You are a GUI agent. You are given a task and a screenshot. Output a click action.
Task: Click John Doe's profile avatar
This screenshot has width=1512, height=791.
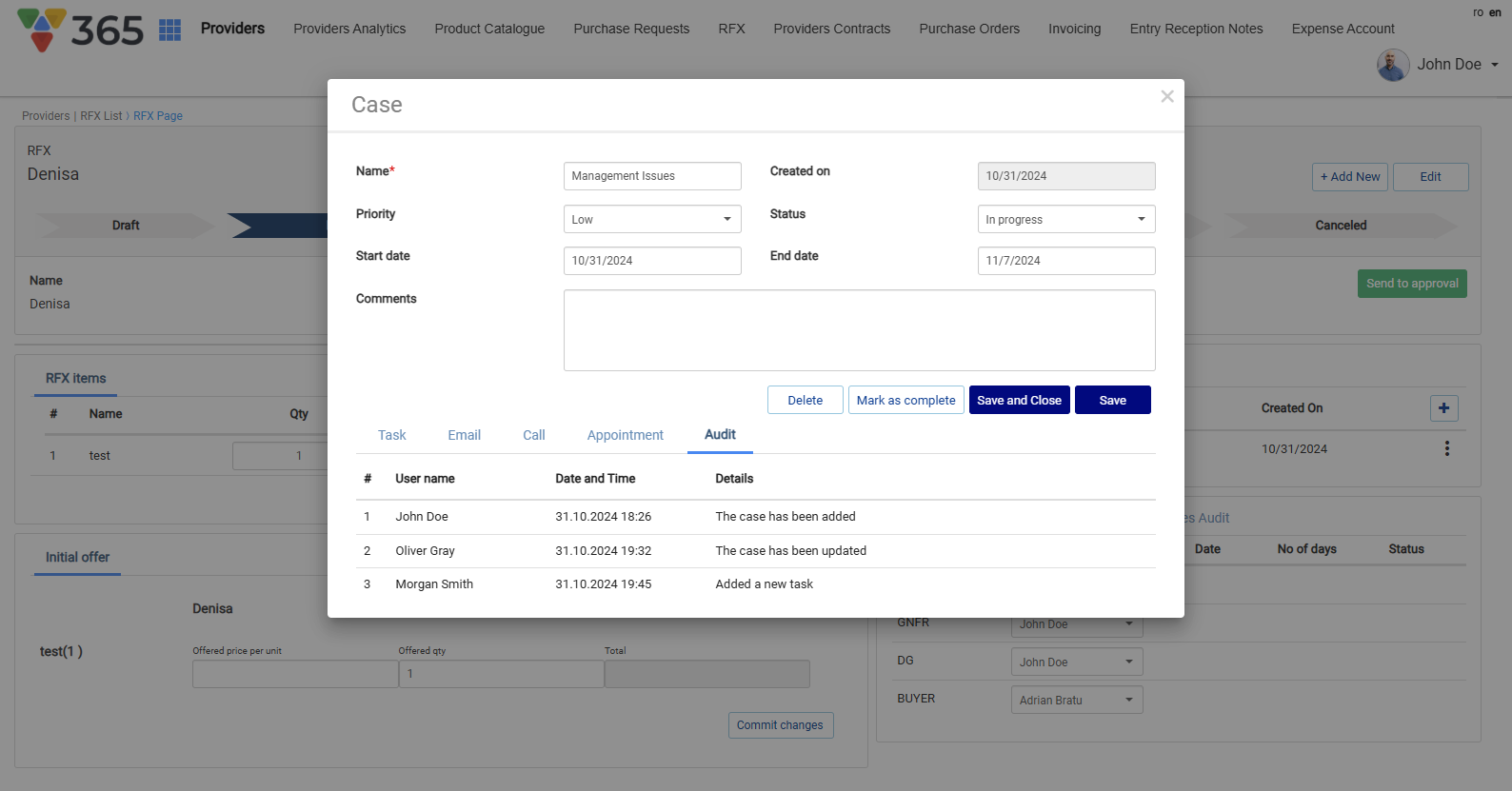1392,65
